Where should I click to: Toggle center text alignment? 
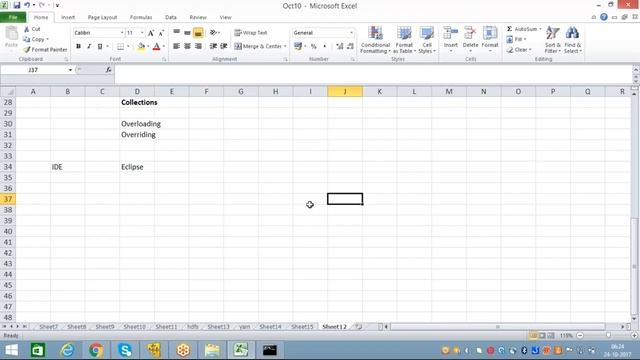pos(187,47)
